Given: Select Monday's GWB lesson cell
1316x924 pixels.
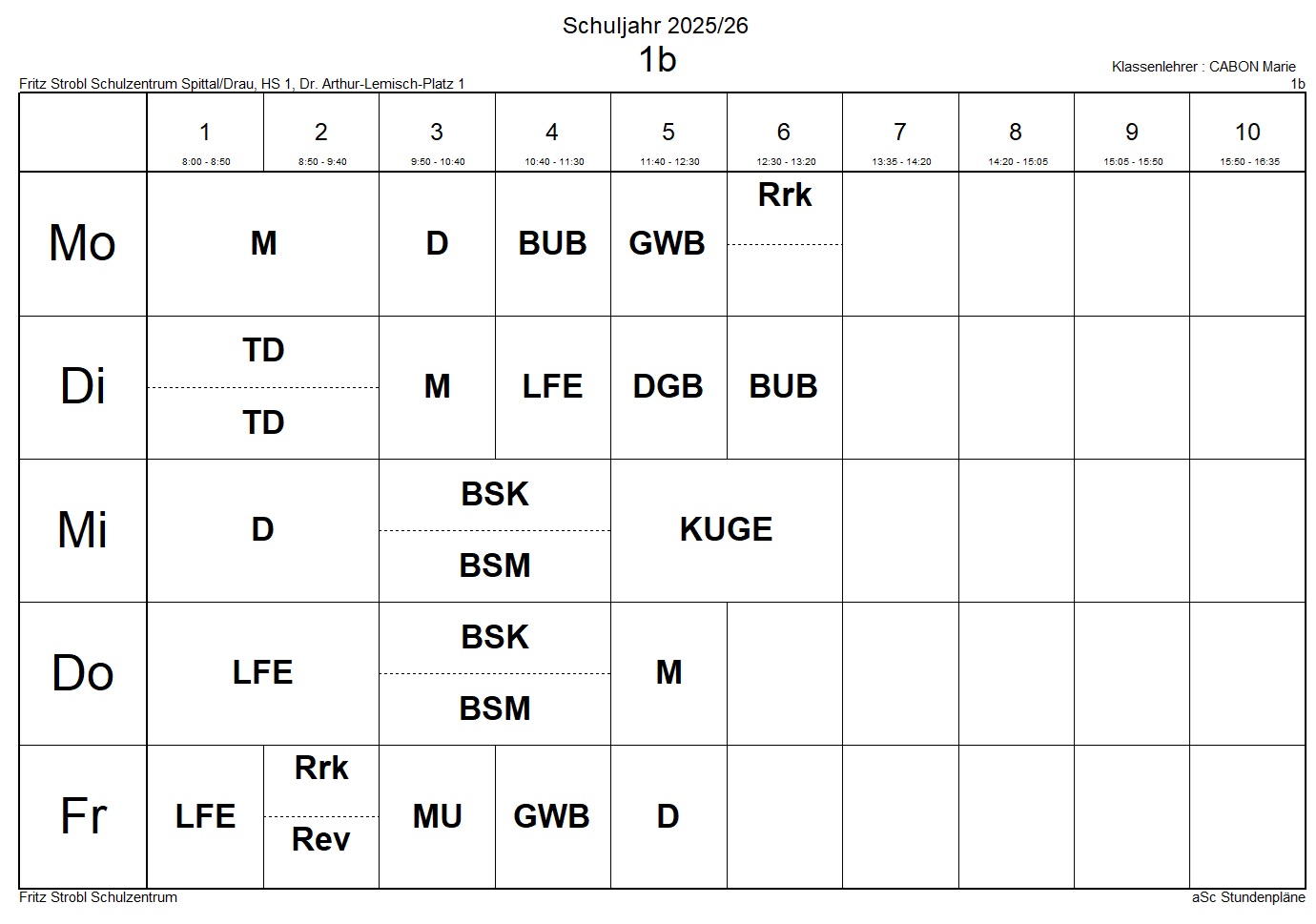Looking at the screenshot, I should pyautogui.click(x=668, y=244).
